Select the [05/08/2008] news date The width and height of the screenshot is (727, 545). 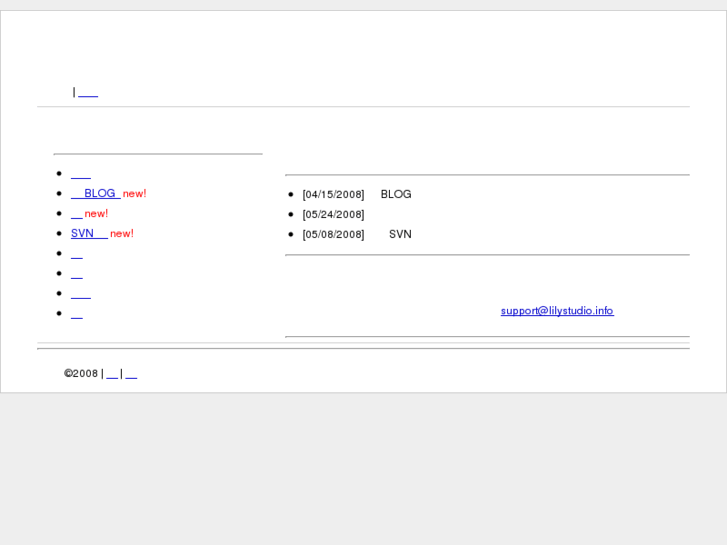(333, 234)
